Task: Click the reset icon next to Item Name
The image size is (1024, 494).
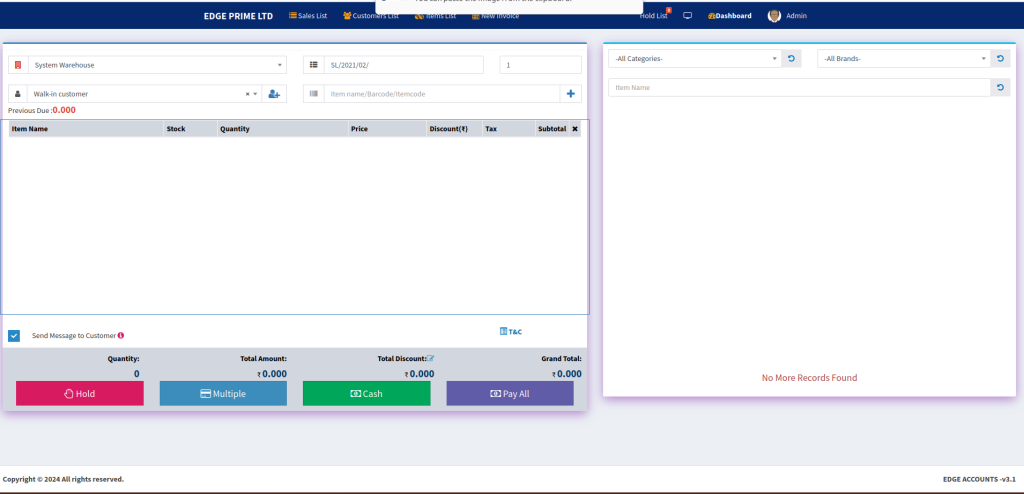Action: click(x=1001, y=88)
